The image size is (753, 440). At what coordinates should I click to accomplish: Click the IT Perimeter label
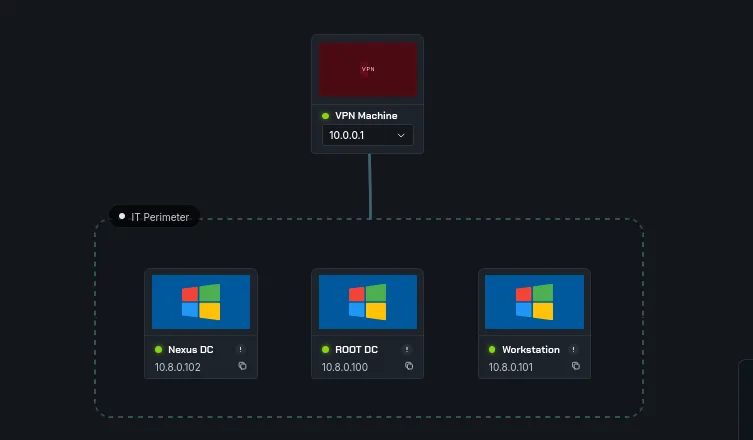(x=155, y=217)
